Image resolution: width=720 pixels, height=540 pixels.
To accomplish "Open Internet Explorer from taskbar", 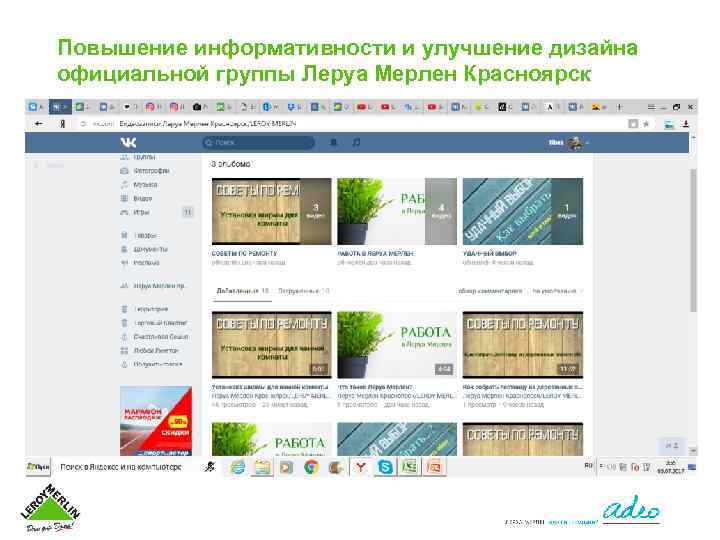I will (238, 467).
